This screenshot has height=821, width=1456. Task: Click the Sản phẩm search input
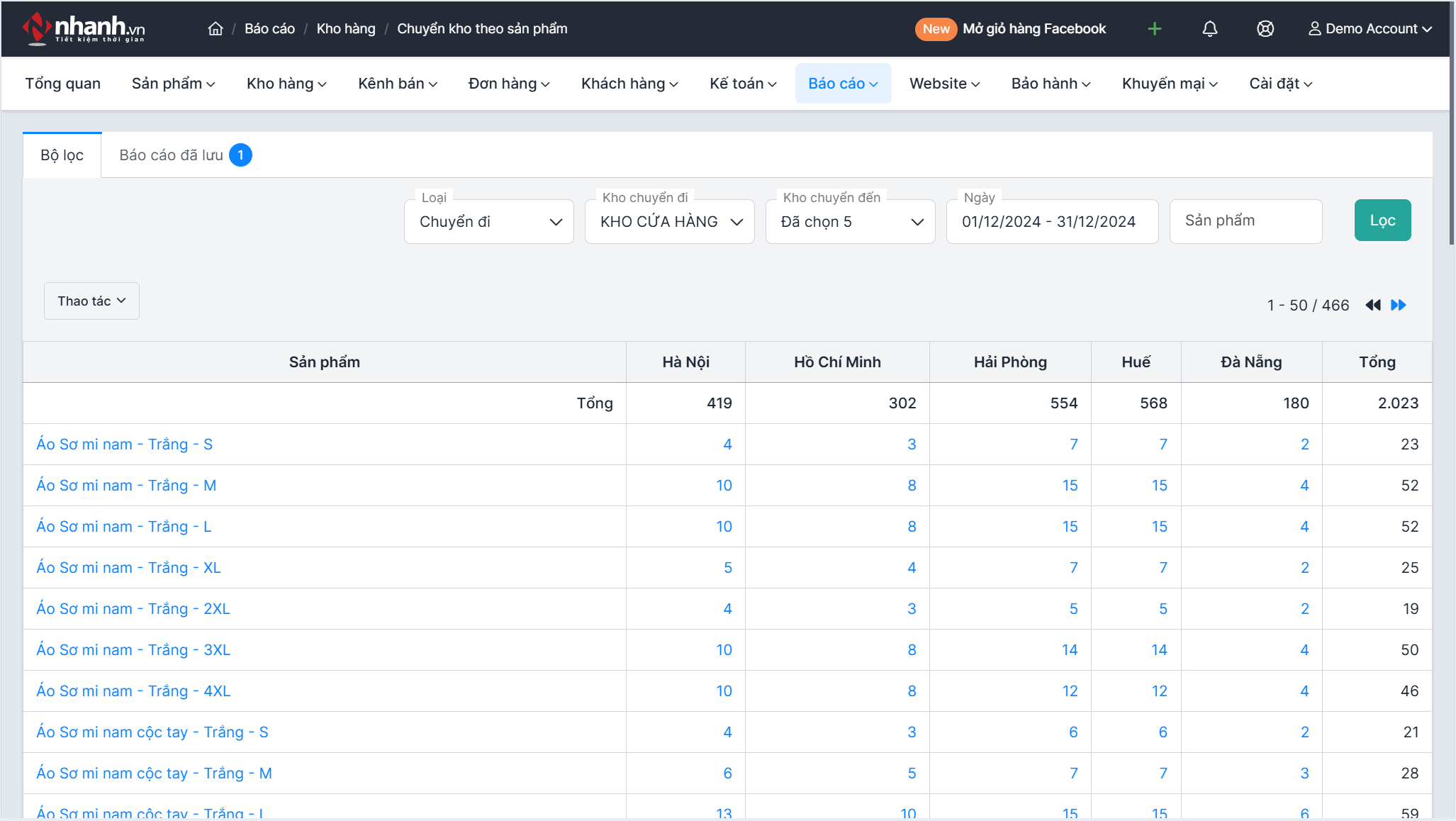coord(1245,221)
